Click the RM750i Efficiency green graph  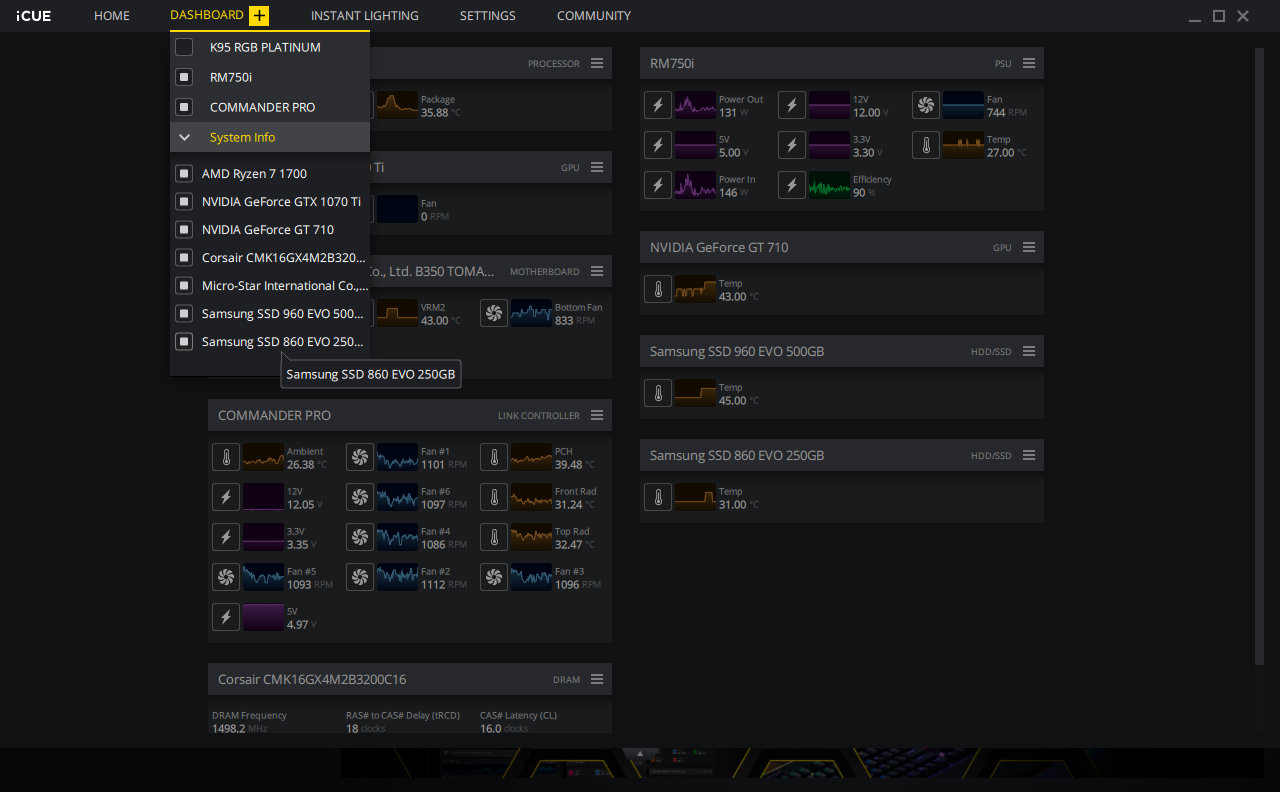[829, 185]
